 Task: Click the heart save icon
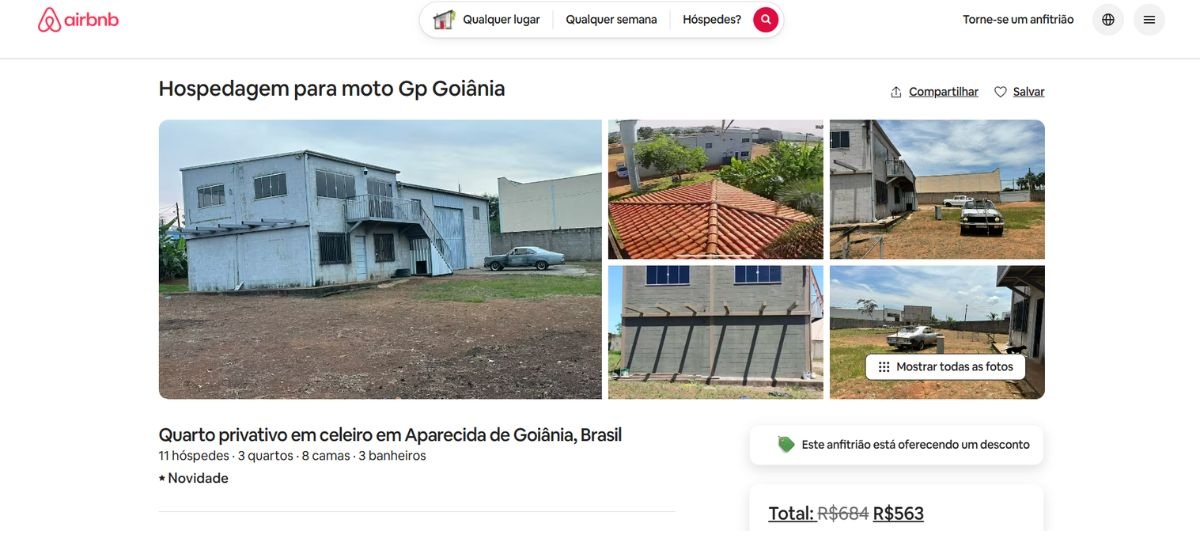(1000, 92)
